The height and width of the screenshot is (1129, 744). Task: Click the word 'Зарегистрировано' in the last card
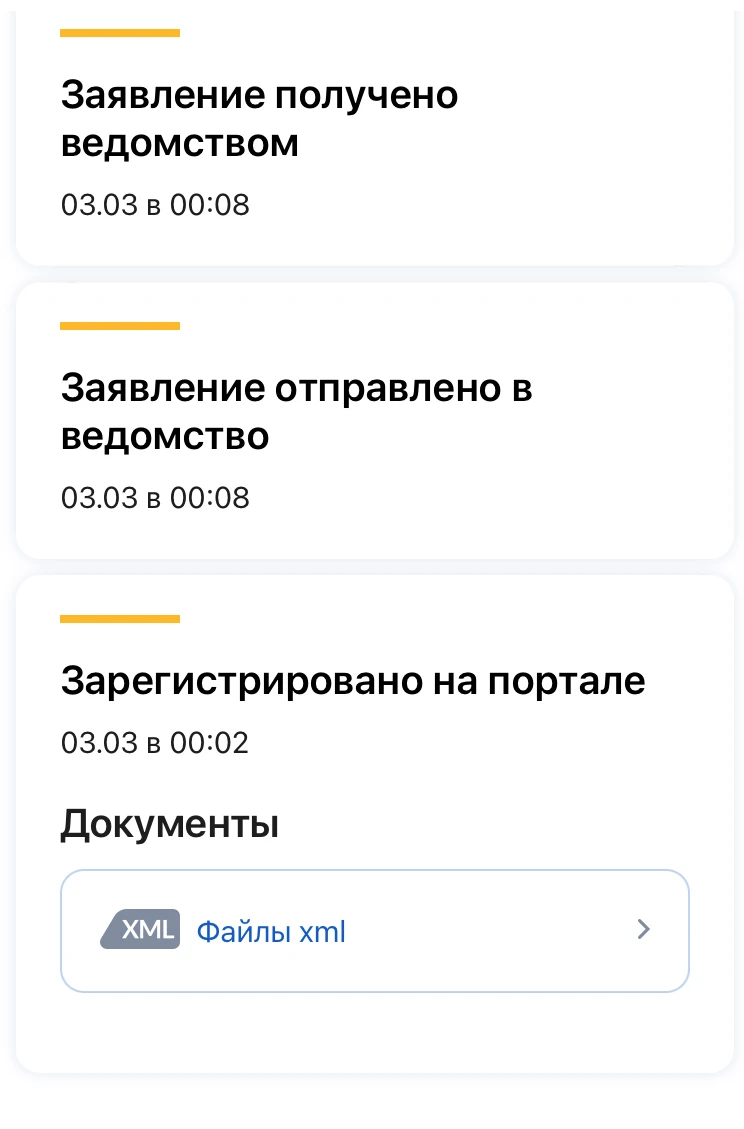237,681
